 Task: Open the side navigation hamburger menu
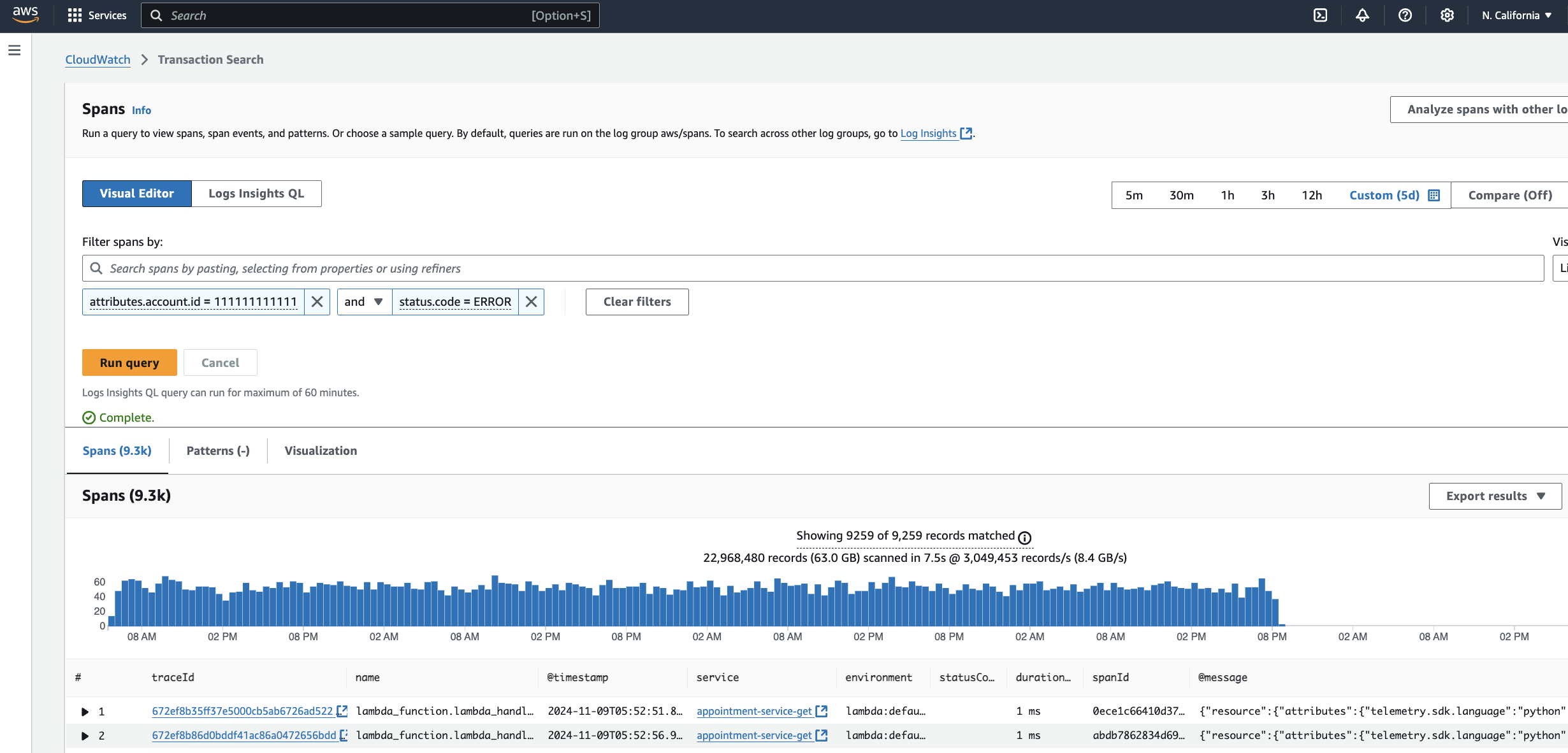[15, 50]
